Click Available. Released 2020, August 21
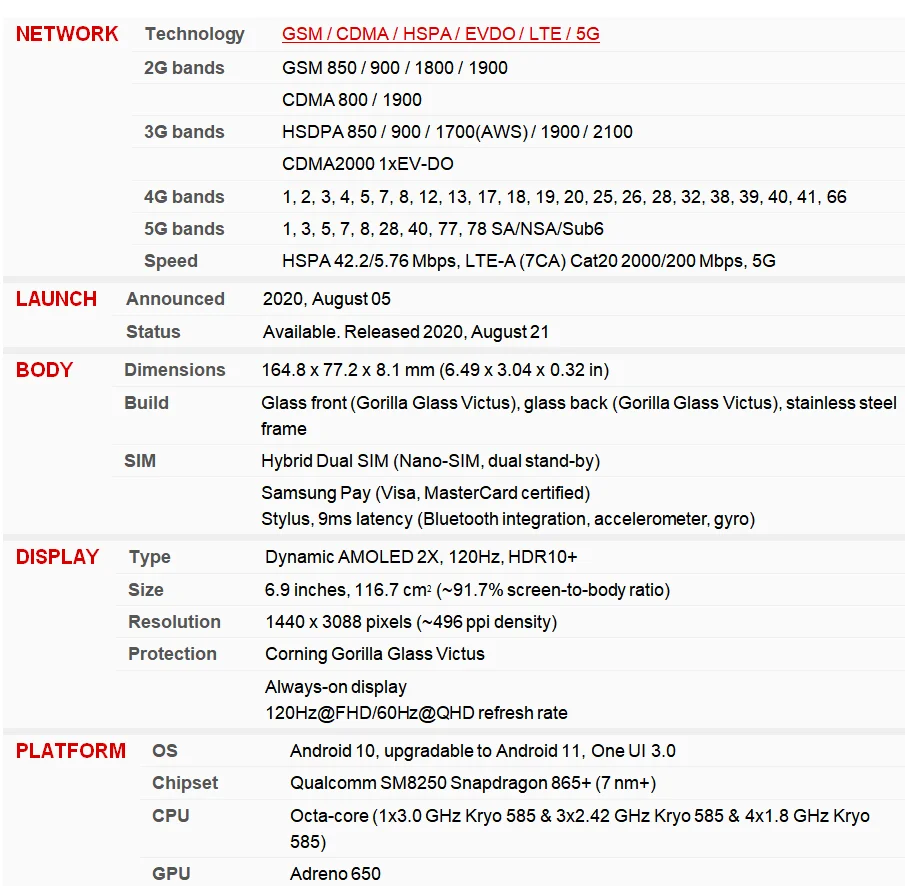The height and width of the screenshot is (886, 905). point(406,332)
